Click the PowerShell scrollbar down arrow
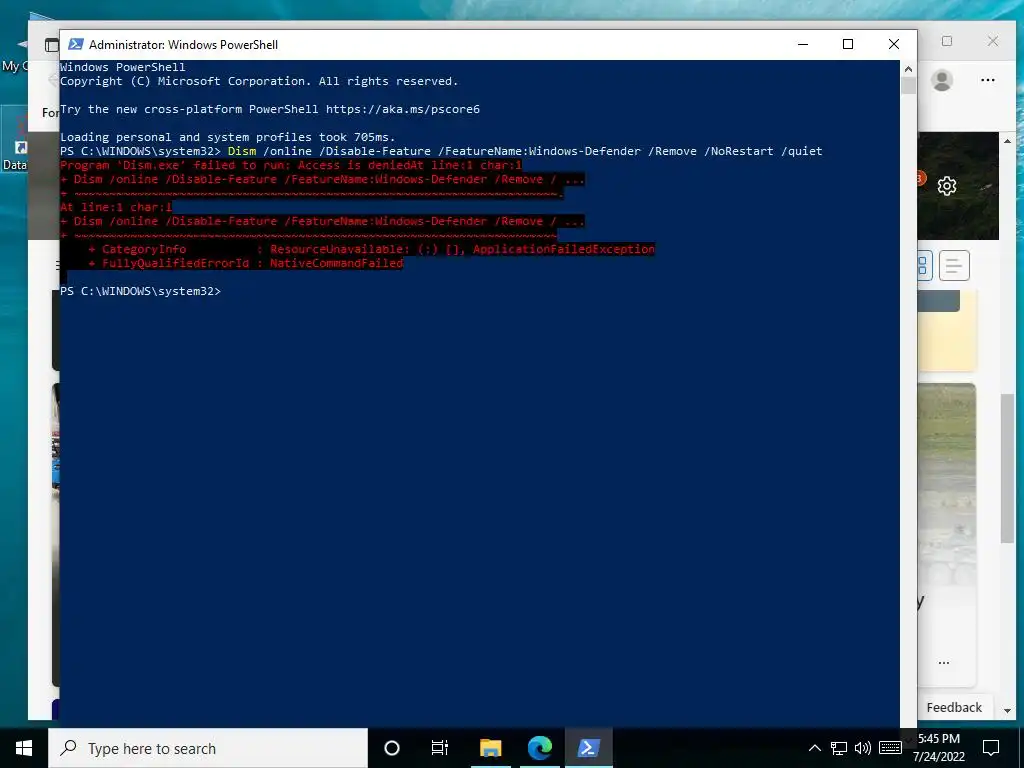The image size is (1024, 768). click(908, 739)
